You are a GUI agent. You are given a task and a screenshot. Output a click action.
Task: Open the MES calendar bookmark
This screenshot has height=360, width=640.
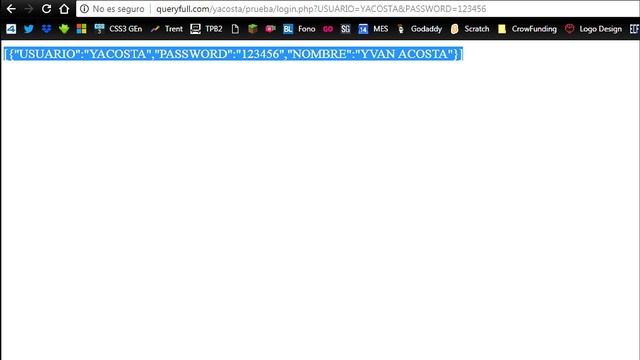click(x=373, y=29)
